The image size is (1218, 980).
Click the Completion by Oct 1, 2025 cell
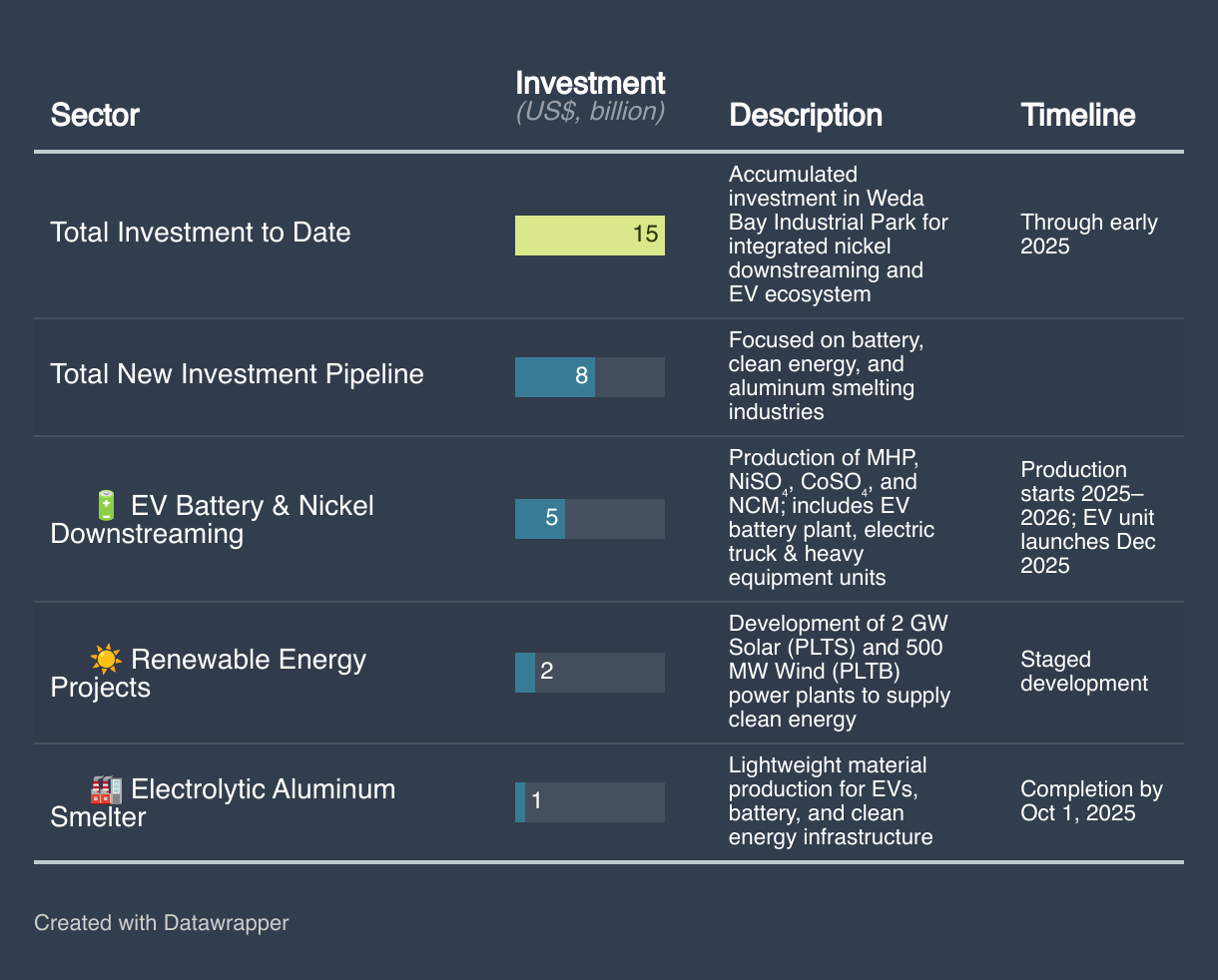(x=1091, y=801)
